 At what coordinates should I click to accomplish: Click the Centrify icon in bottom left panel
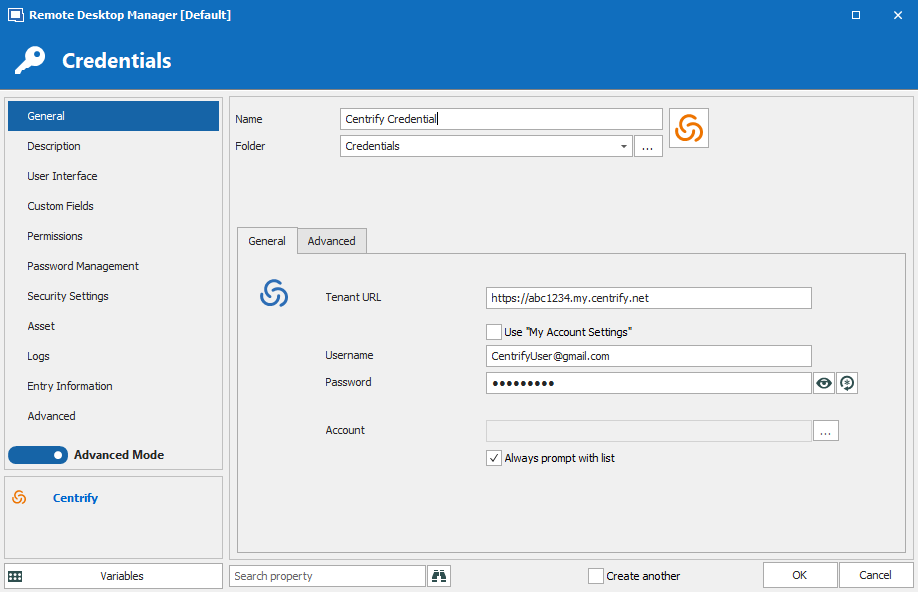tap(19, 498)
